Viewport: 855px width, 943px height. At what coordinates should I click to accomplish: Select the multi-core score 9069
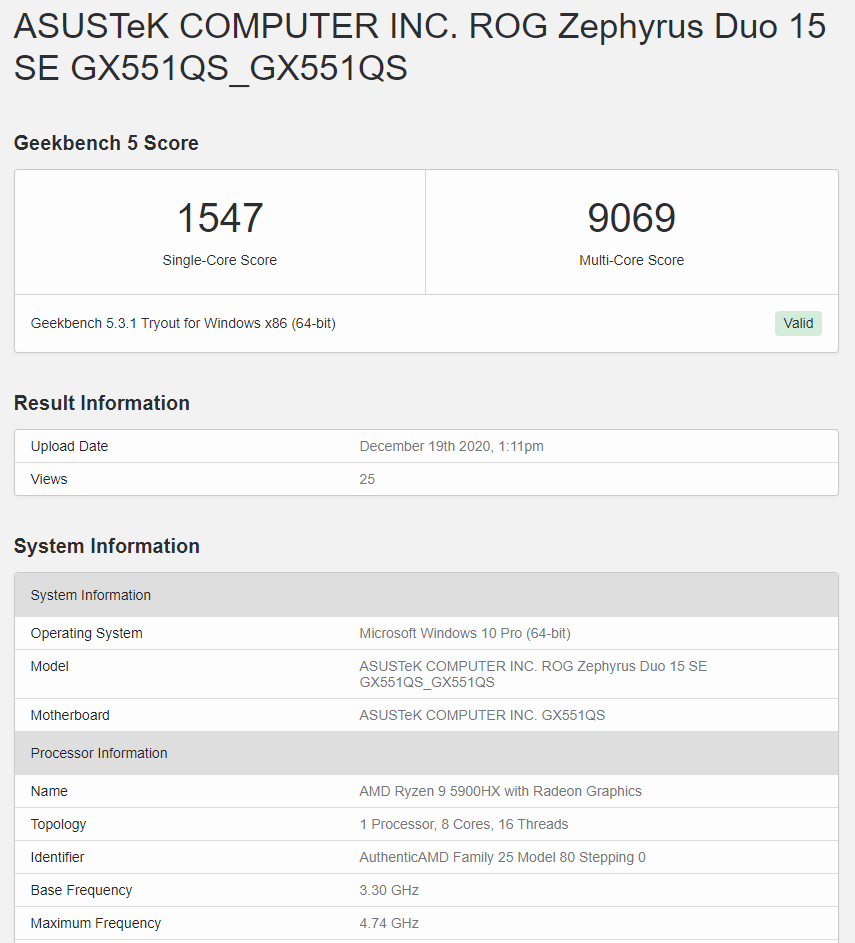[631, 218]
